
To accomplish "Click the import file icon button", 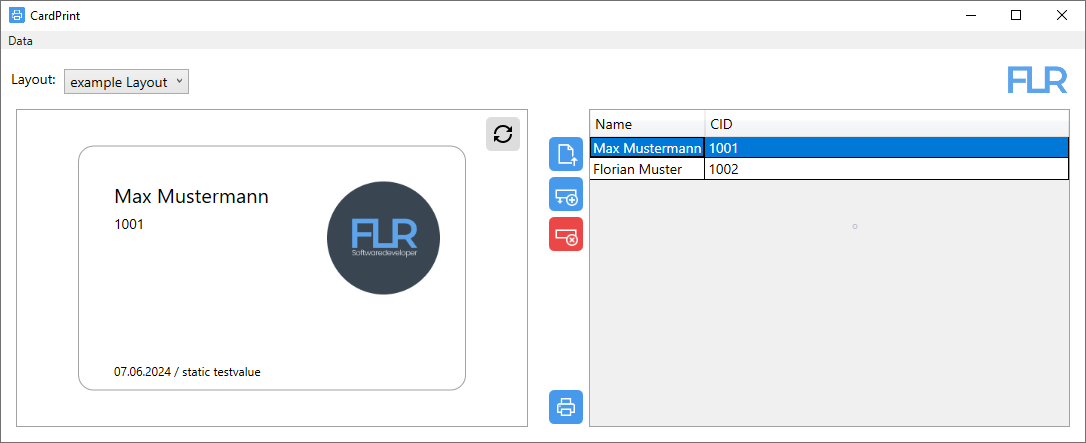I will click(x=566, y=154).
